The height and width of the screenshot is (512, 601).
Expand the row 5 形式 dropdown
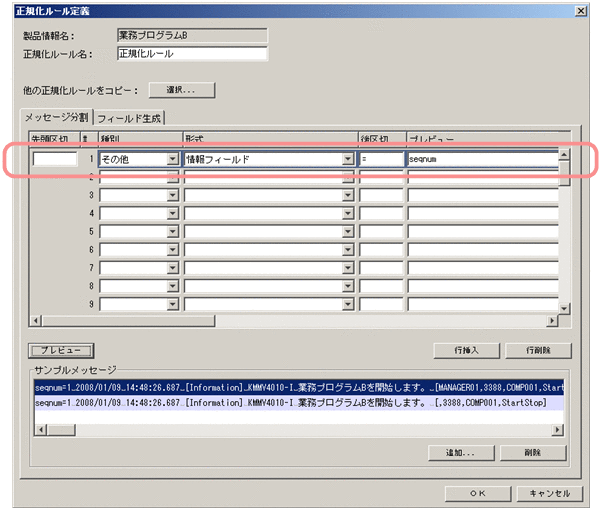click(x=348, y=231)
